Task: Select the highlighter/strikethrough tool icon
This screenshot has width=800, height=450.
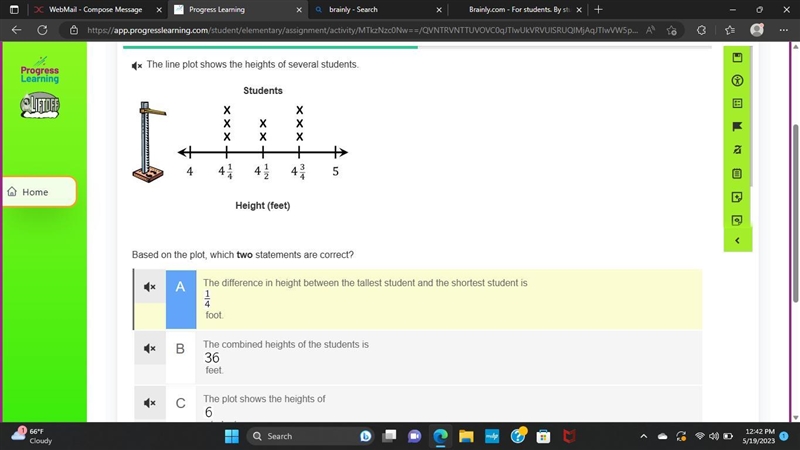Action: pyautogui.click(x=737, y=150)
